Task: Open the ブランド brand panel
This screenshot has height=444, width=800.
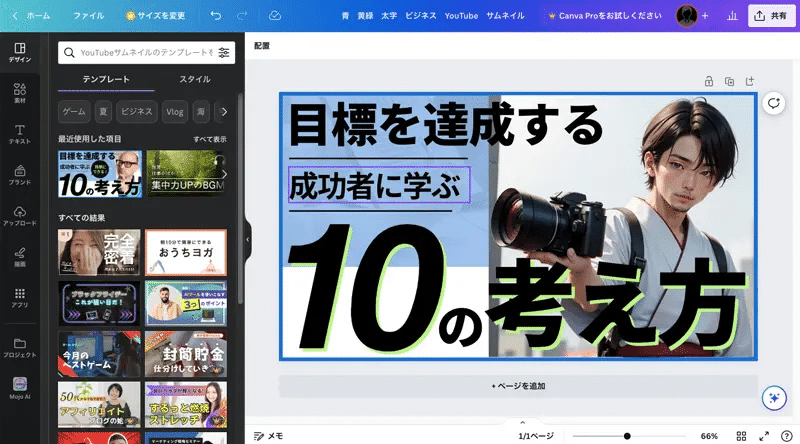Action: pyautogui.click(x=19, y=175)
